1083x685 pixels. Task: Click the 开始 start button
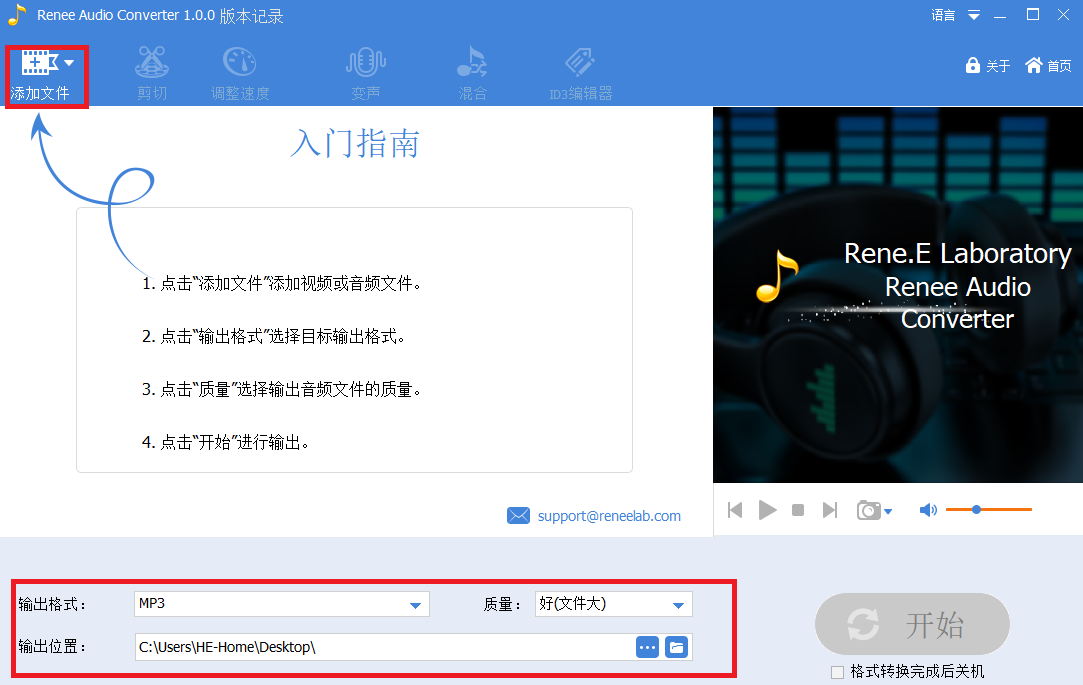(x=912, y=624)
